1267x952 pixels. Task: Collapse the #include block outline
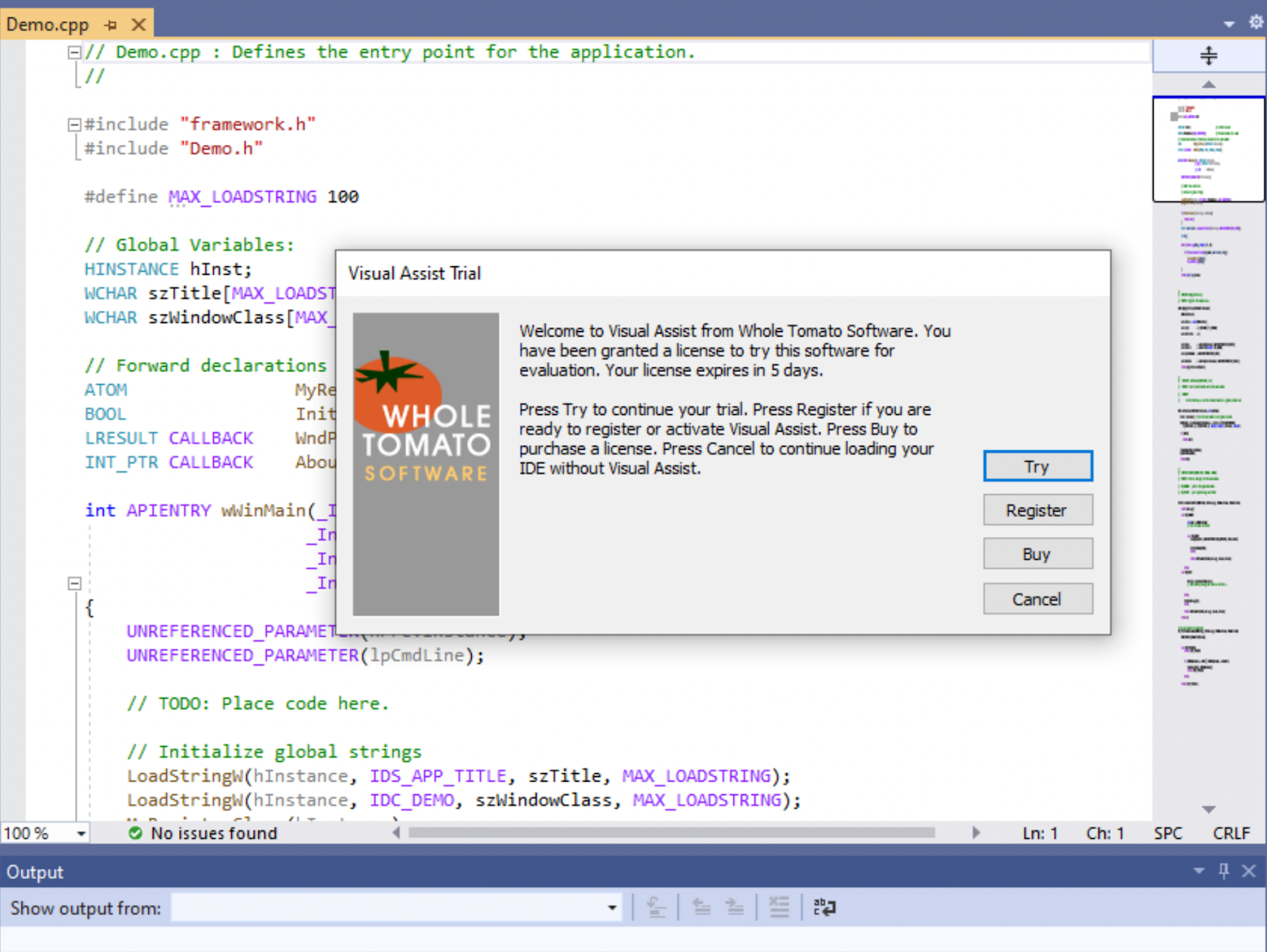[x=74, y=124]
